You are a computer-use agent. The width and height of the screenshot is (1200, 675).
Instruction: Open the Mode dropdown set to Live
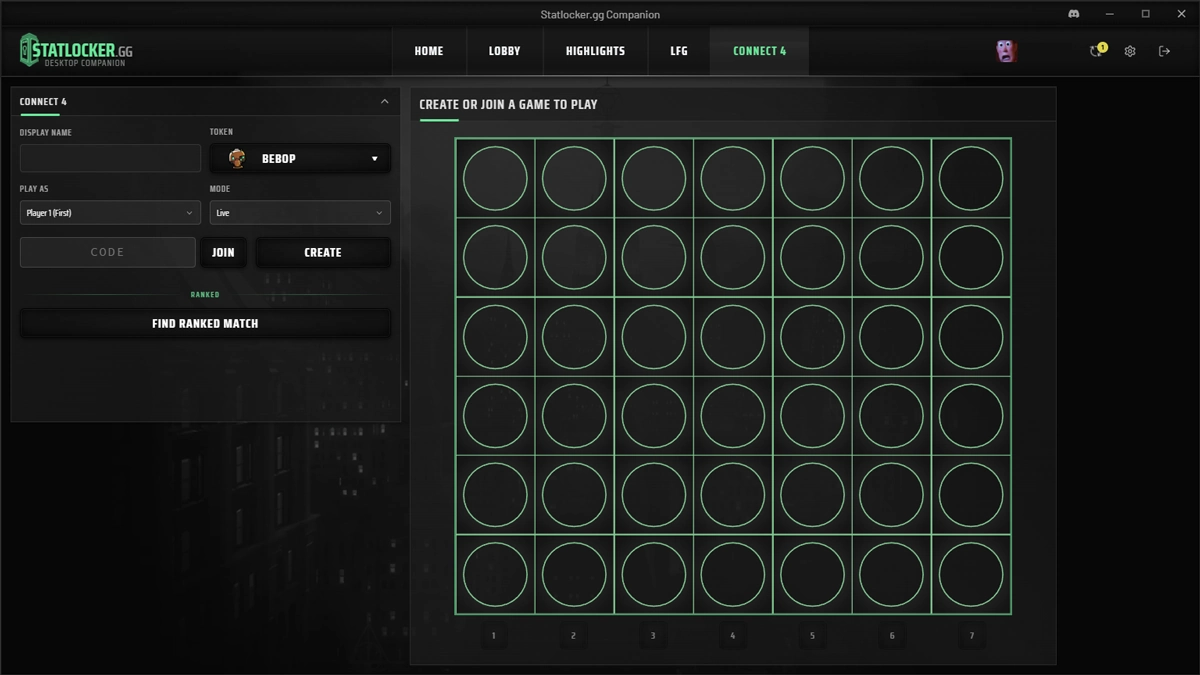click(300, 213)
